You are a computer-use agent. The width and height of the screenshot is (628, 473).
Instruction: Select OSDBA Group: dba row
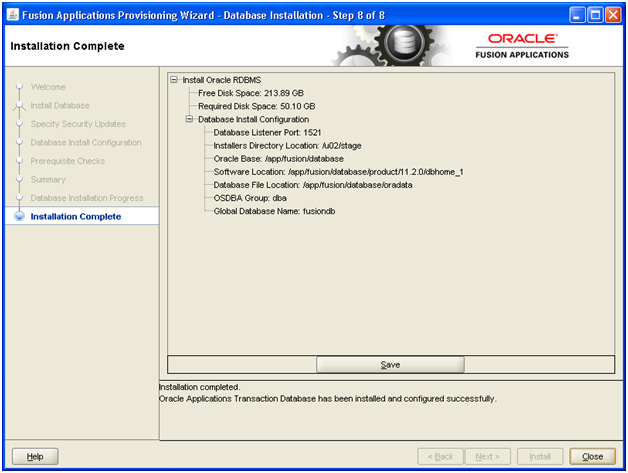250,198
